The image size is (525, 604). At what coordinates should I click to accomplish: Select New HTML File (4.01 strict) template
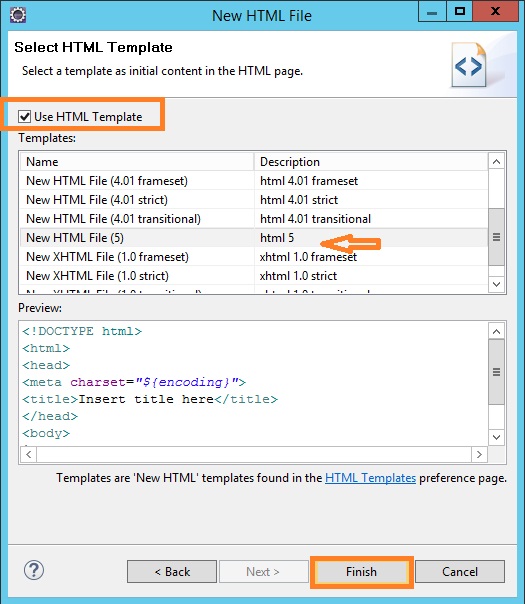253,200
